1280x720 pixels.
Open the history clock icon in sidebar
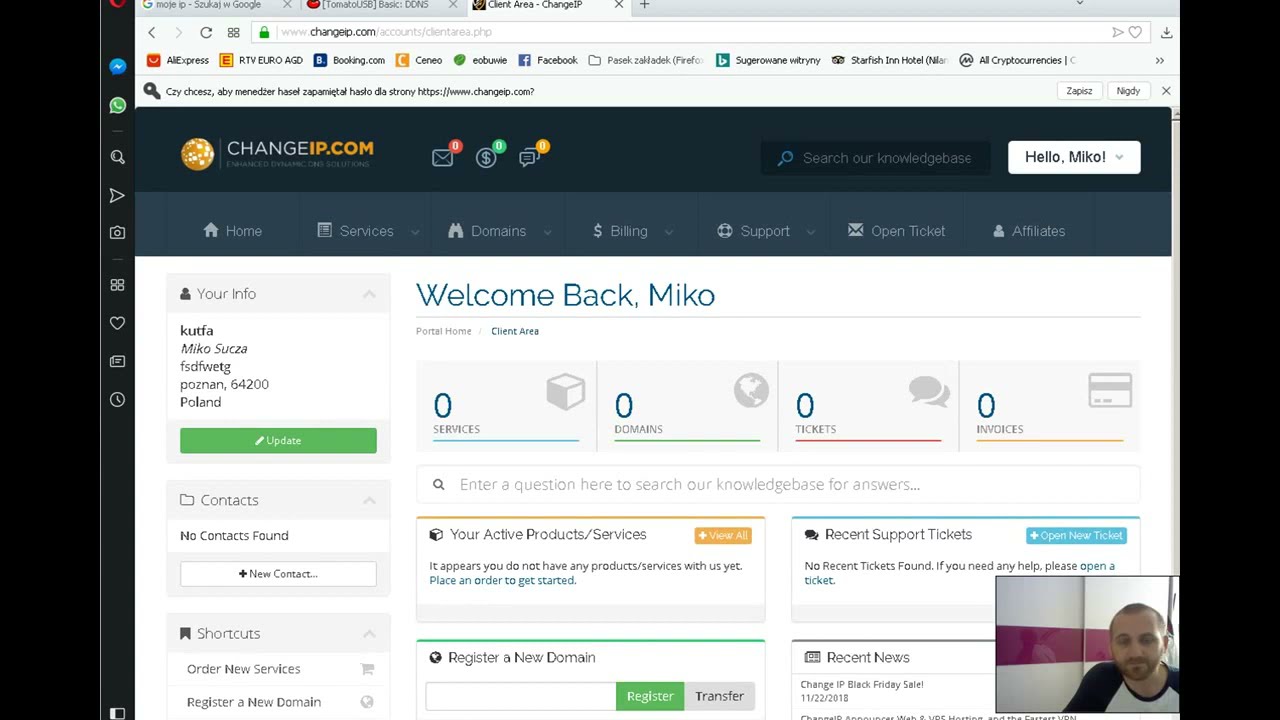pyautogui.click(x=117, y=399)
